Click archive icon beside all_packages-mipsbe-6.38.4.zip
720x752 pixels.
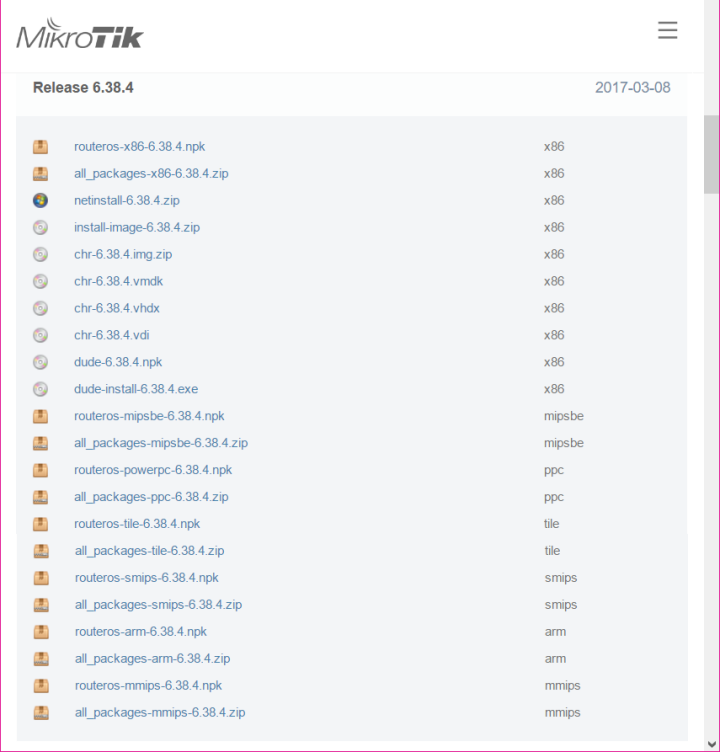click(40, 443)
